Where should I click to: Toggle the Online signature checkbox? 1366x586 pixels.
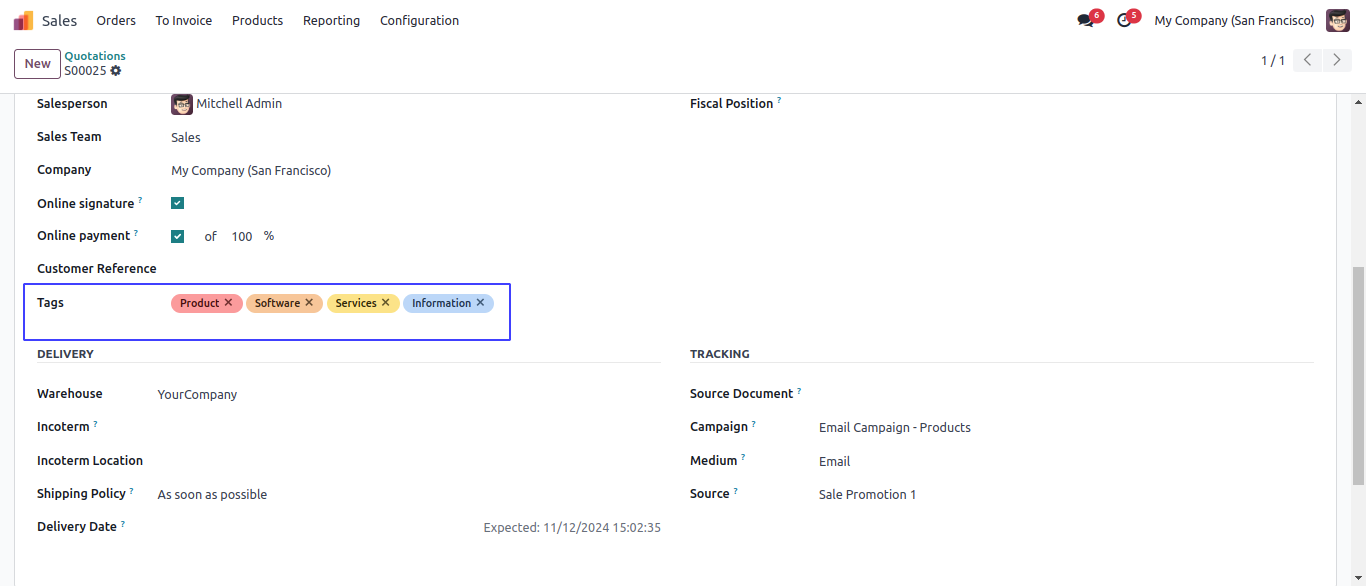pos(178,204)
